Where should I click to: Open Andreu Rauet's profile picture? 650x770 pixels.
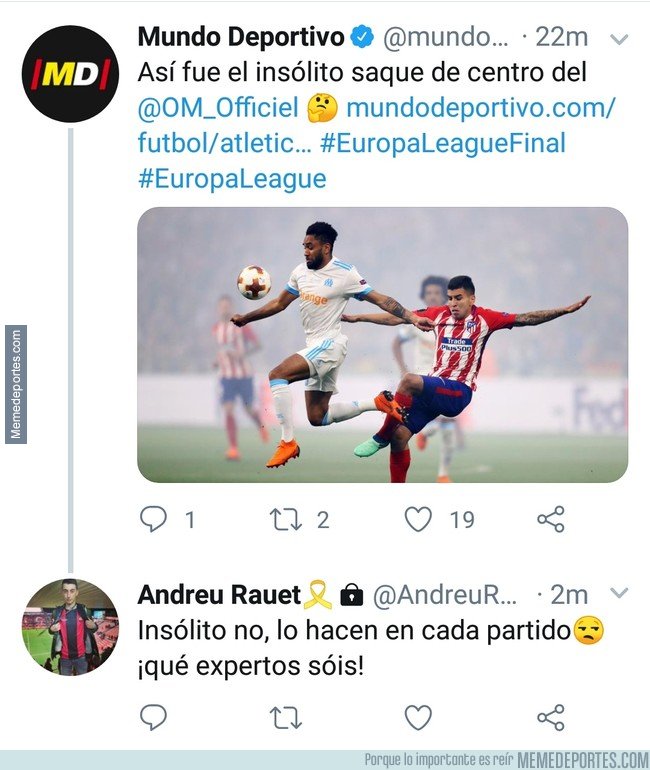(x=70, y=627)
